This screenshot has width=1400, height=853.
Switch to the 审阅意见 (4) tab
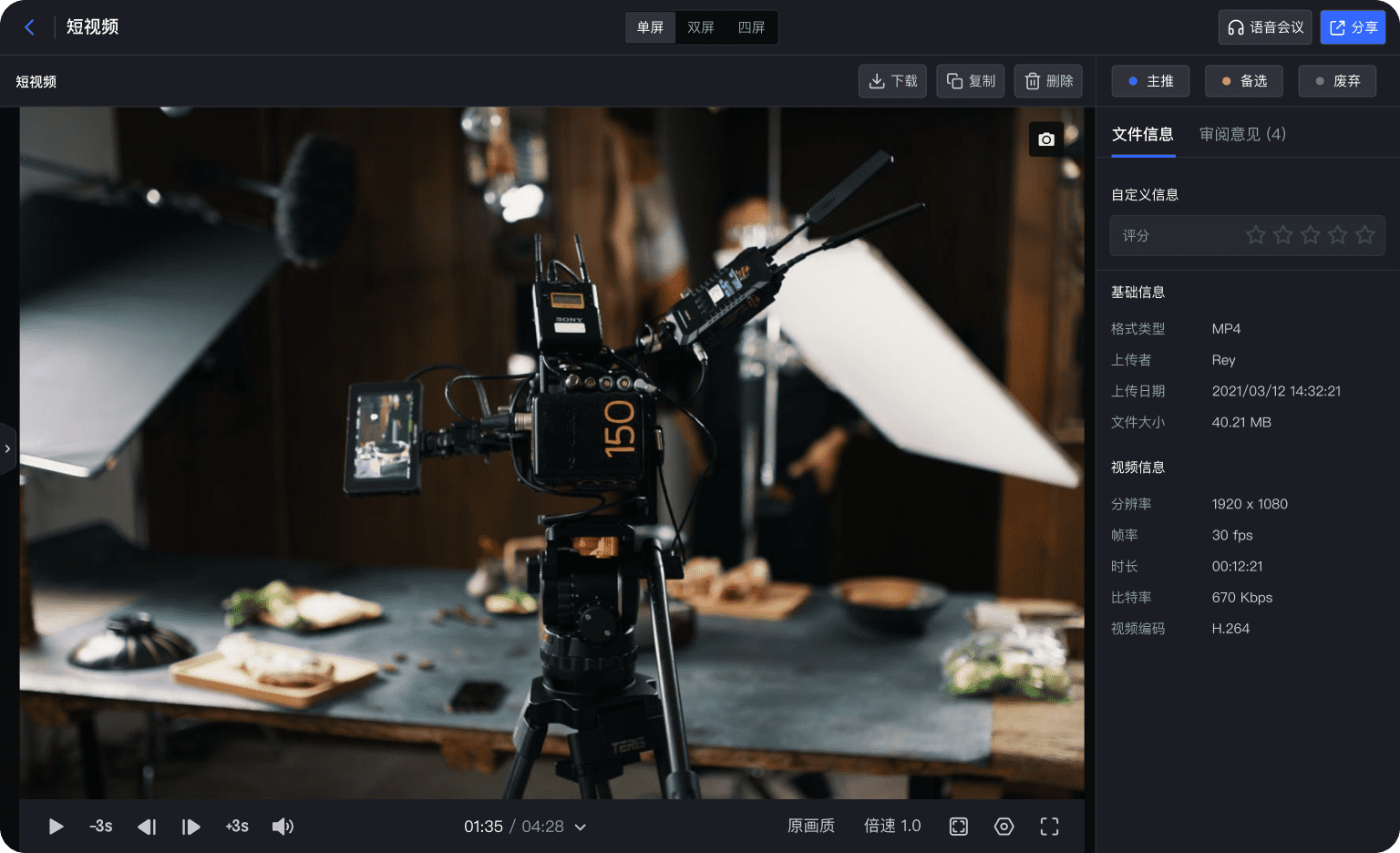pos(1242,134)
